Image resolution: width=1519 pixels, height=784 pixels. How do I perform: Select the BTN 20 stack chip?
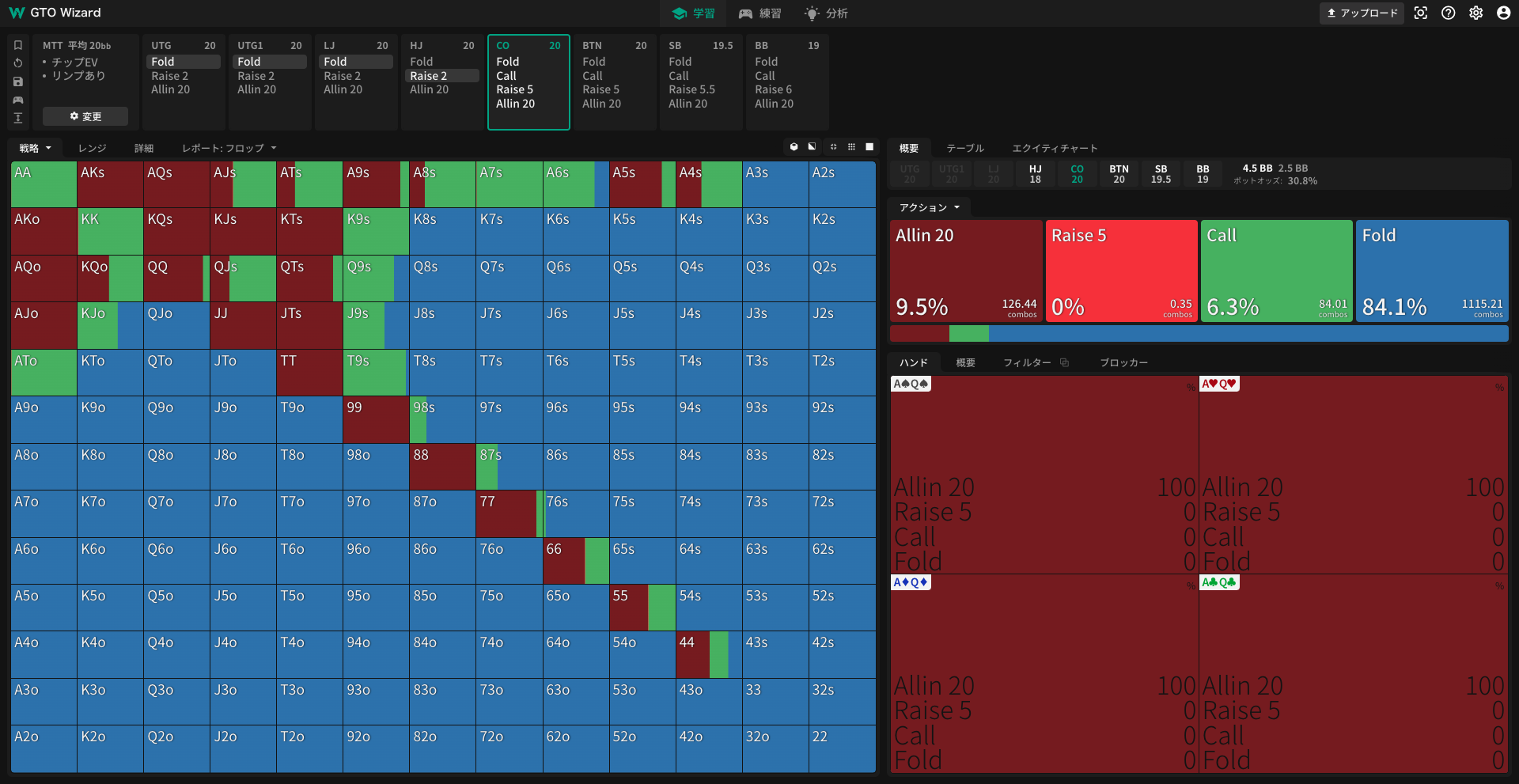[1119, 174]
